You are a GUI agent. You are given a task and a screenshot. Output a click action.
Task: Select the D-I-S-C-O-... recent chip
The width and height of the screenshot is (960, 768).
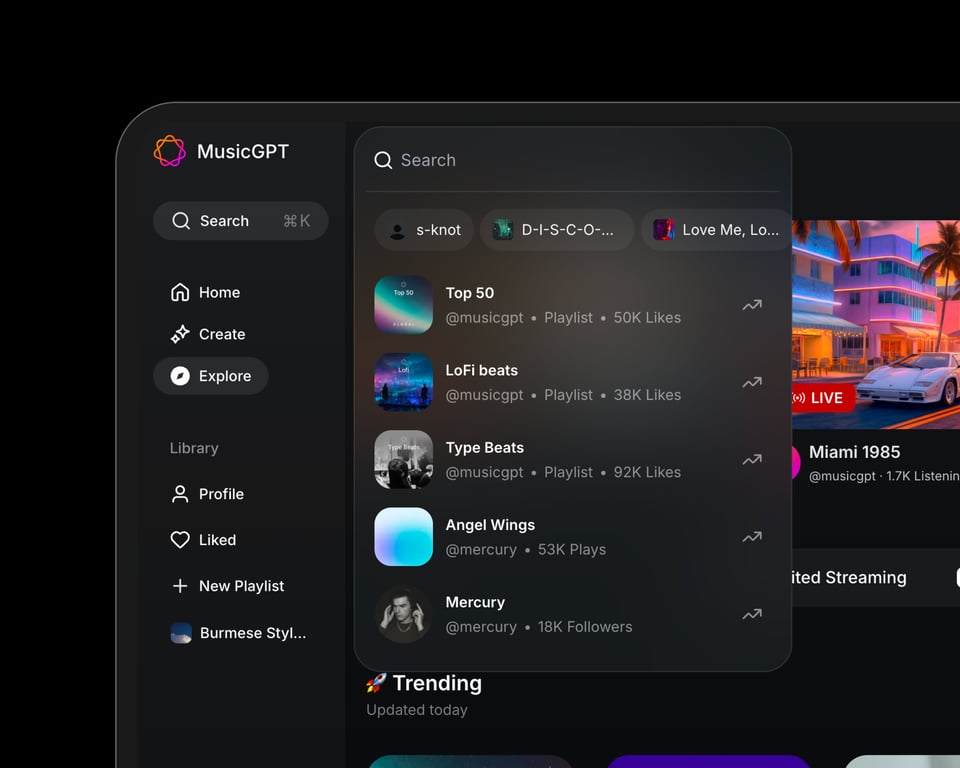[x=557, y=230]
